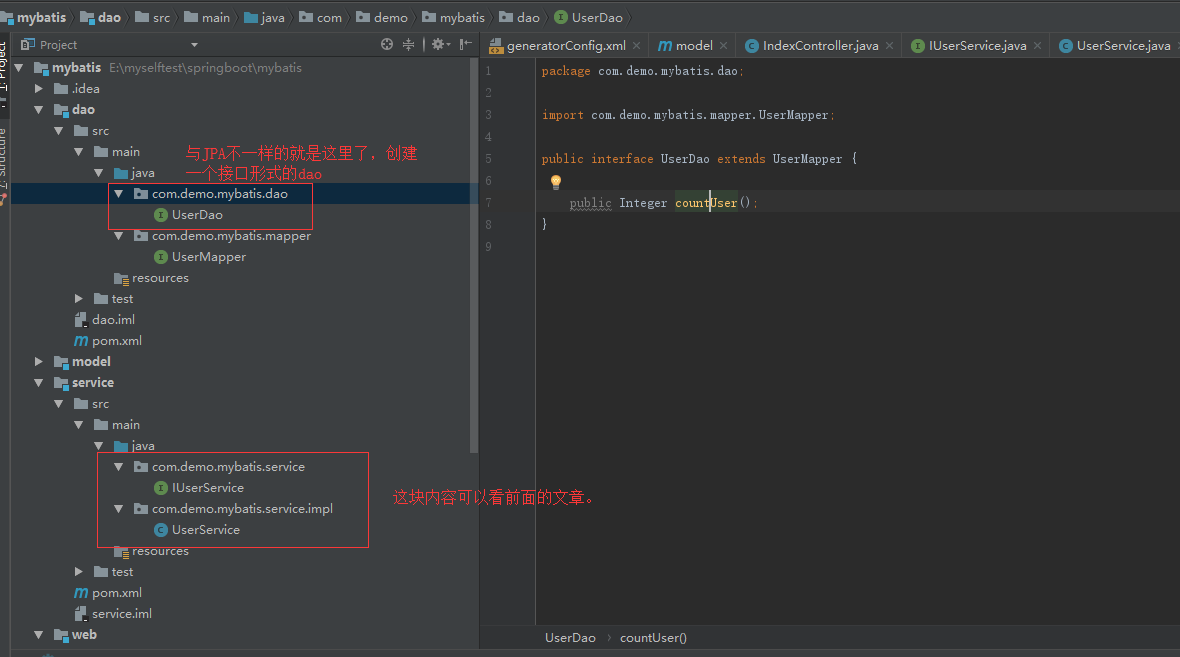
Task: Click the Project panel vertical scrollbar
Action: tap(473, 256)
